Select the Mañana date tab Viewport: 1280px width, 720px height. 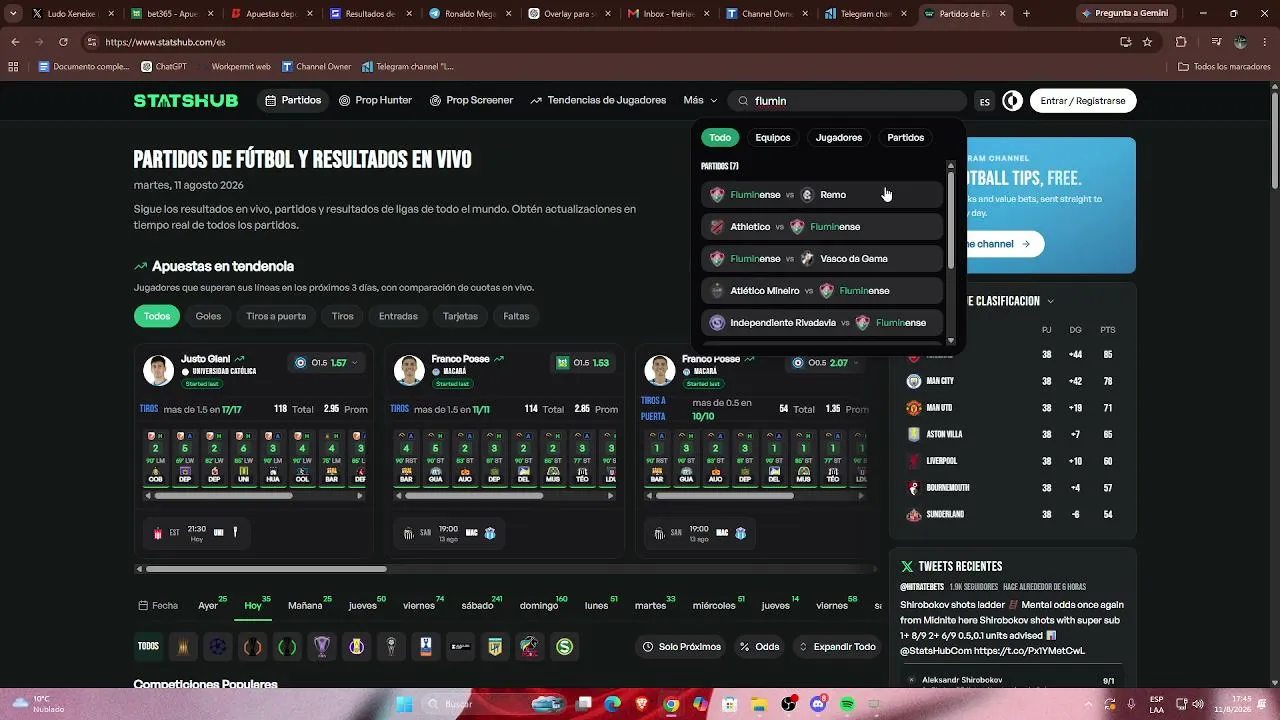(x=306, y=606)
